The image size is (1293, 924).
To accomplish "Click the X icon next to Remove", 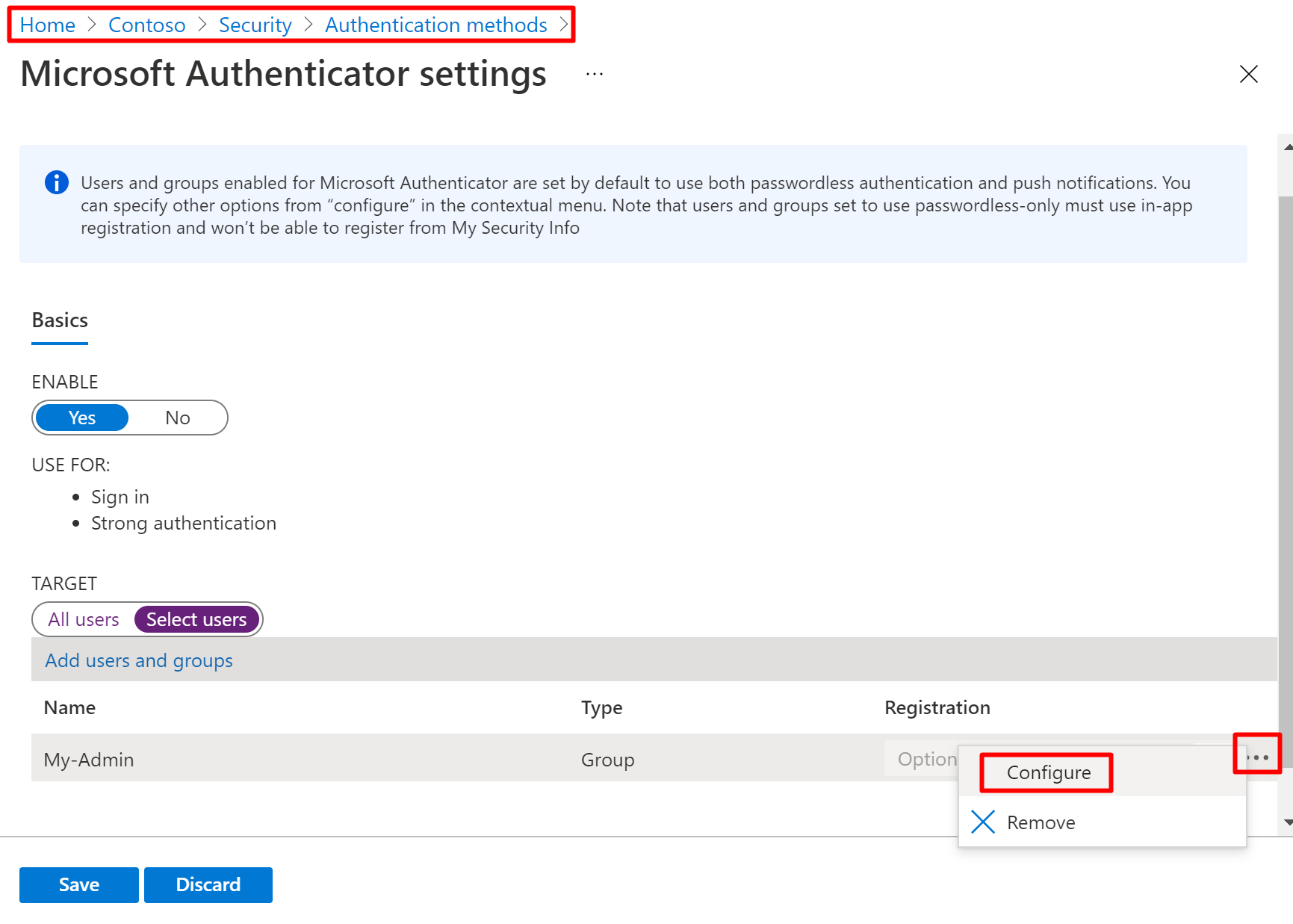I will pyautogui.click(x=983, y=822).
